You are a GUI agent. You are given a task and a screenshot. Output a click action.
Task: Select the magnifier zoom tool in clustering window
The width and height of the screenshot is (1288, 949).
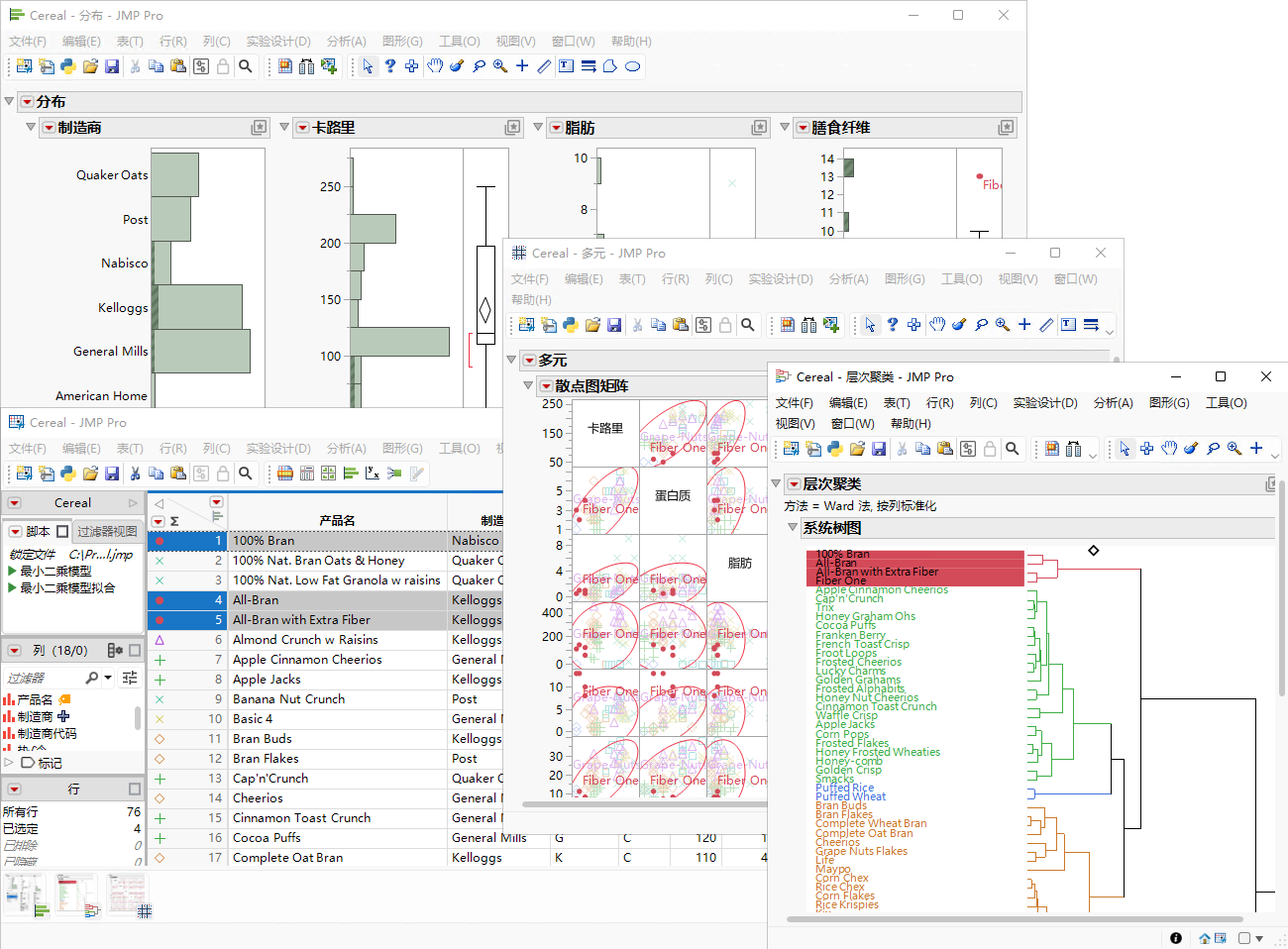[x=1234, y=449]
